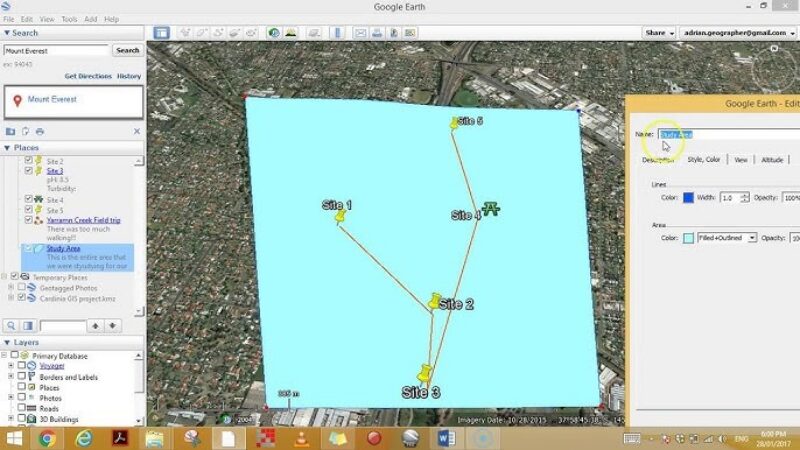Click the Get Directions link
The height and width of the screenshot is (450, 800).
pos(86,76)
